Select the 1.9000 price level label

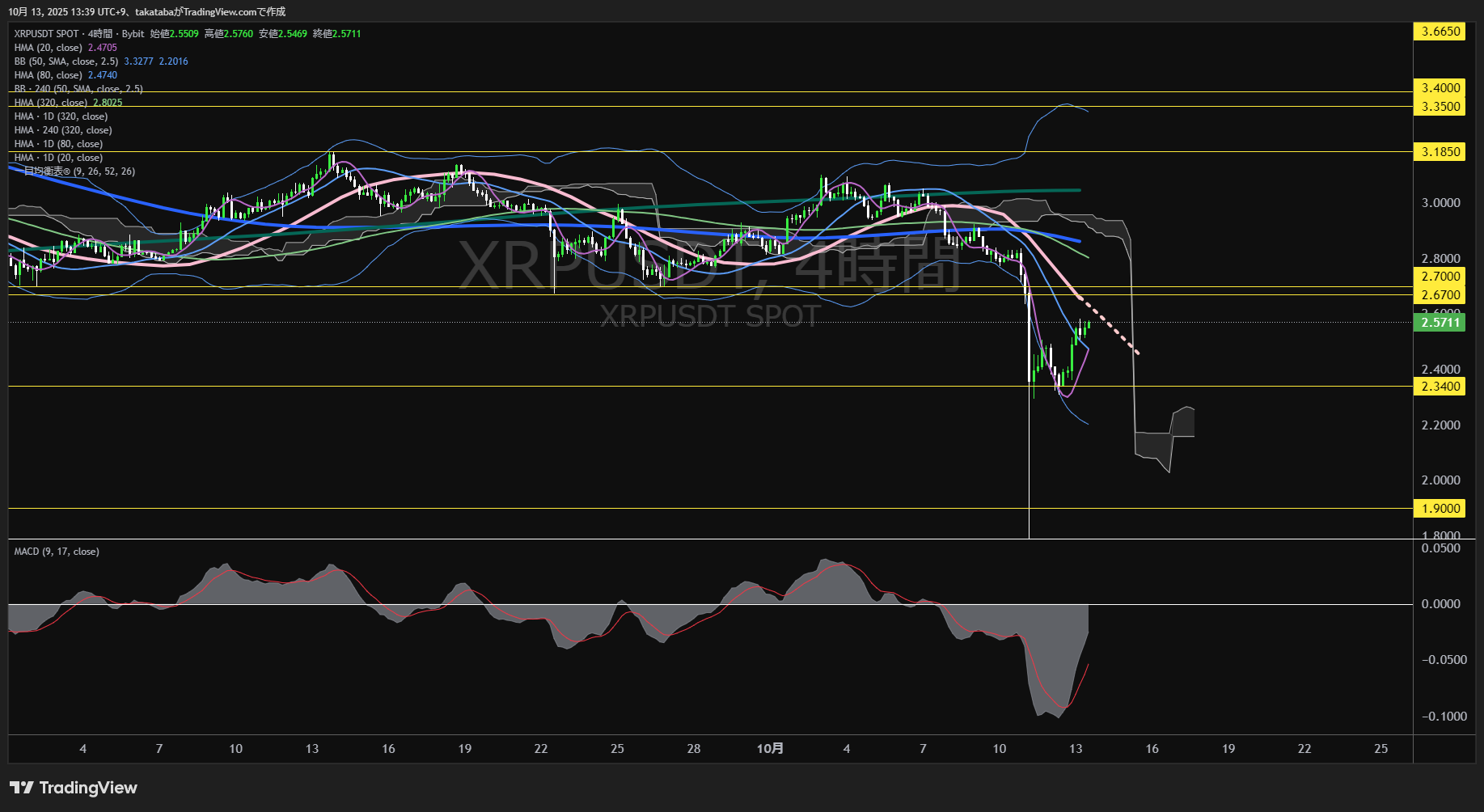point(1440,509)
